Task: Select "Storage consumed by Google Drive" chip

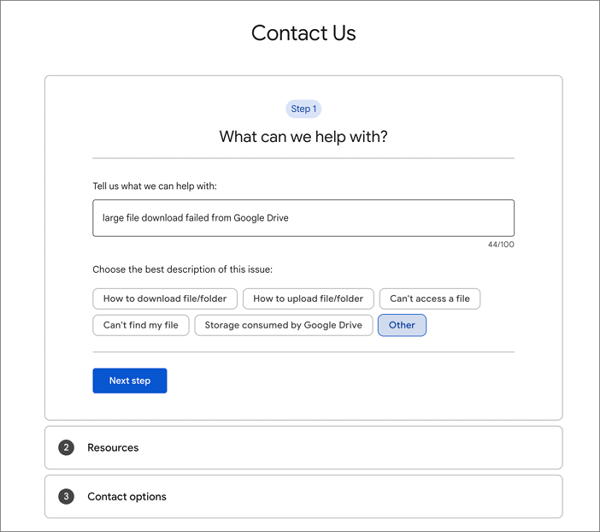Action: (283, 325)
